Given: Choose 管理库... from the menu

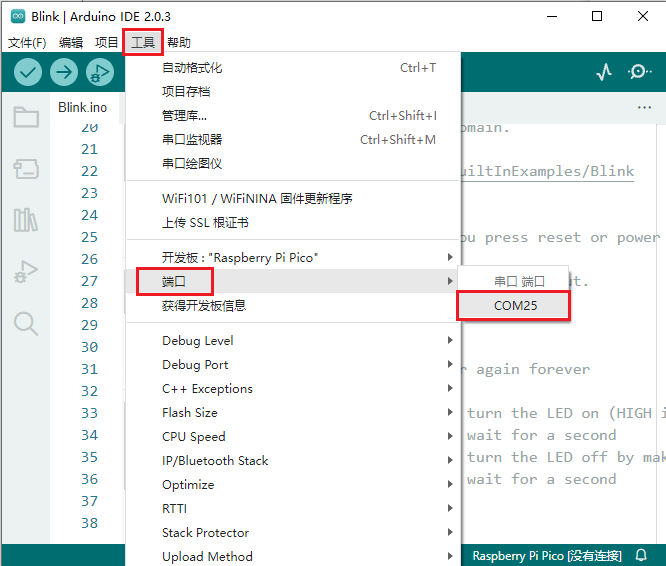Looking at the screenshot, I should pos(293,115).
